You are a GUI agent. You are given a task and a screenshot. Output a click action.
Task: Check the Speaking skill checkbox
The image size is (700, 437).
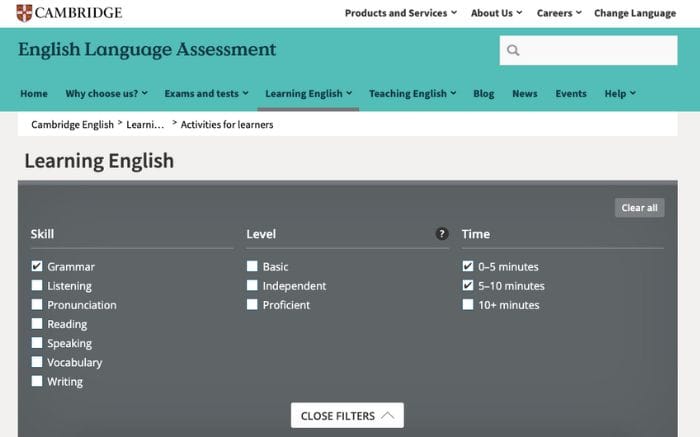pyautogui.click(x=37, y=343)
